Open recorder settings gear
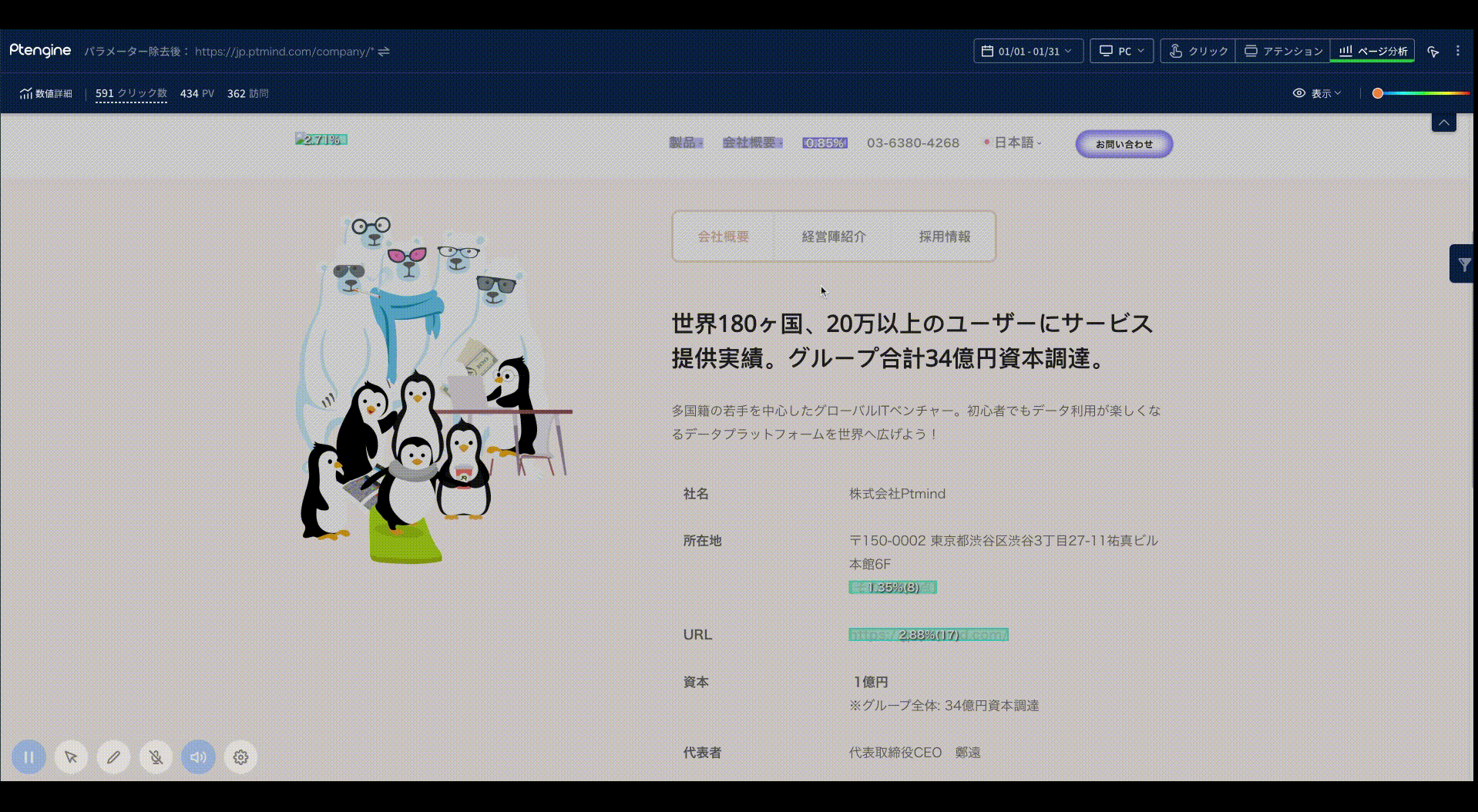 [240, 757]
